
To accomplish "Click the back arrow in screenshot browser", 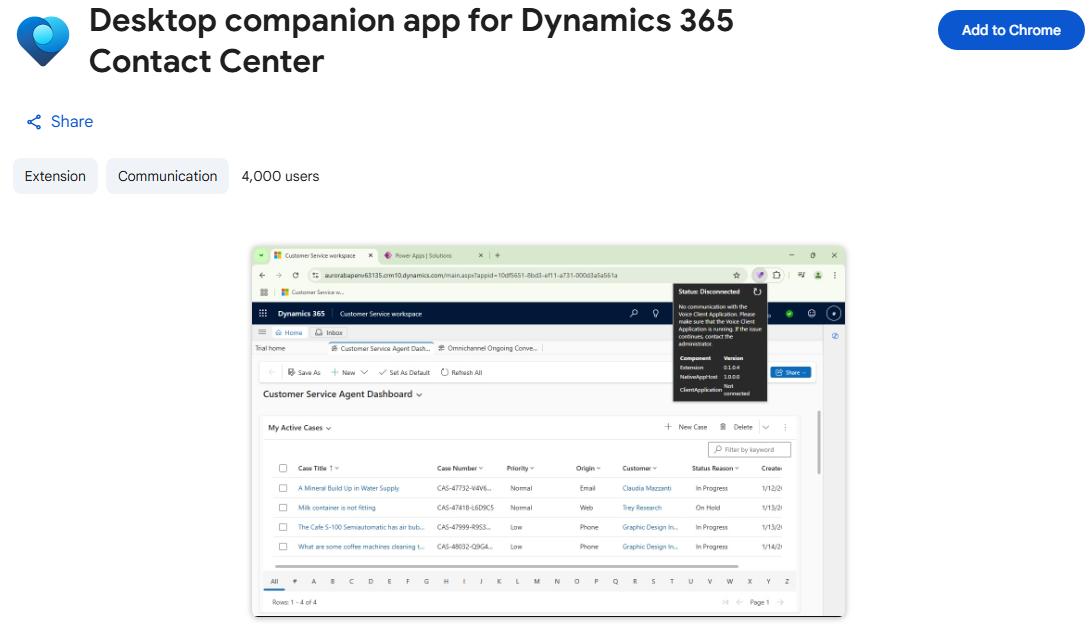I will pyautogui.click(x=263, y=275).
